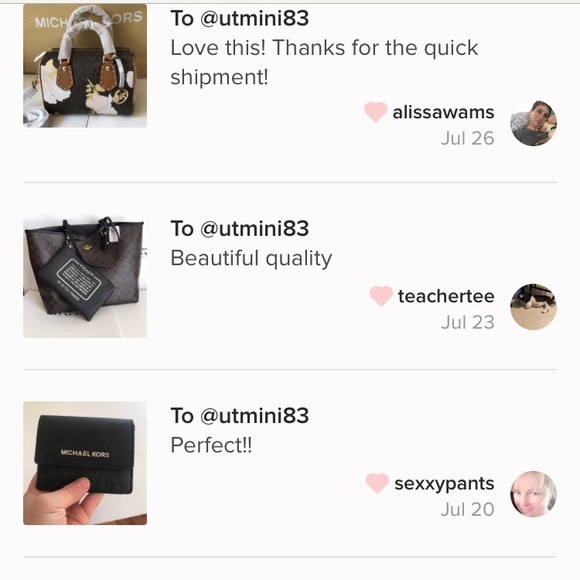
Task: Open sexxypants round avatar
Action: [x=533, y=494]
